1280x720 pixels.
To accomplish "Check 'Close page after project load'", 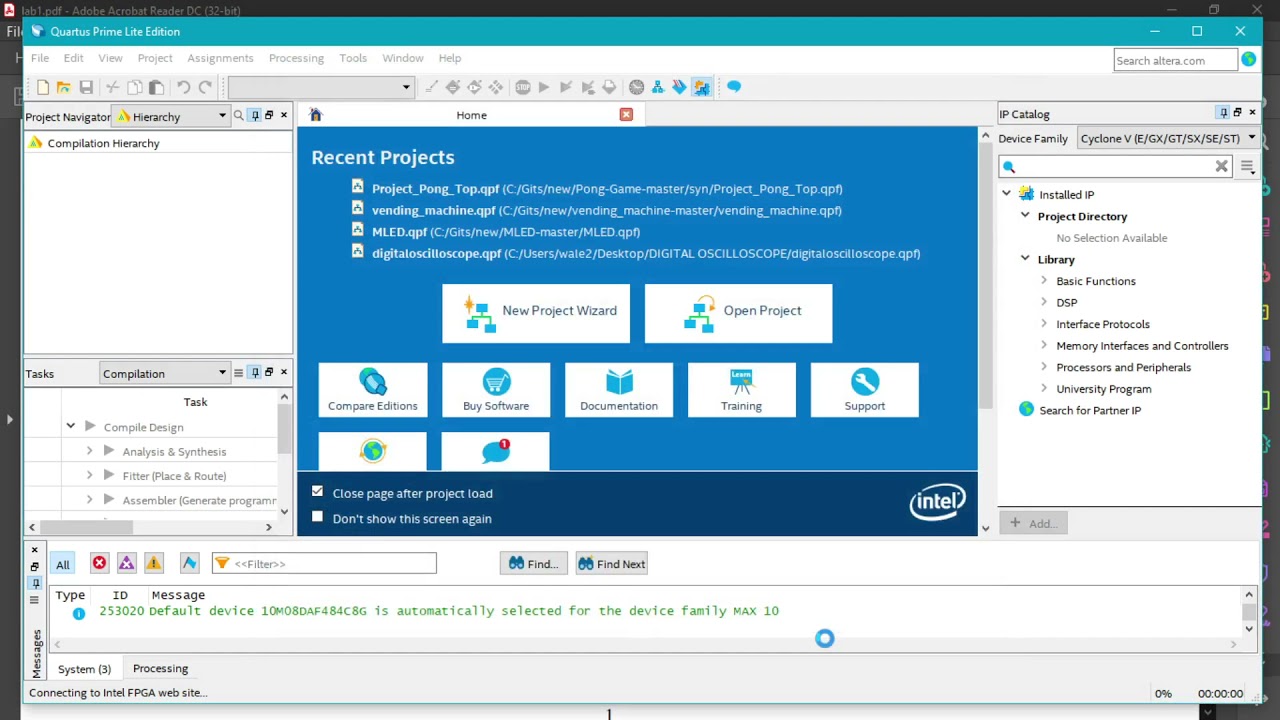I will click(317, 492).
